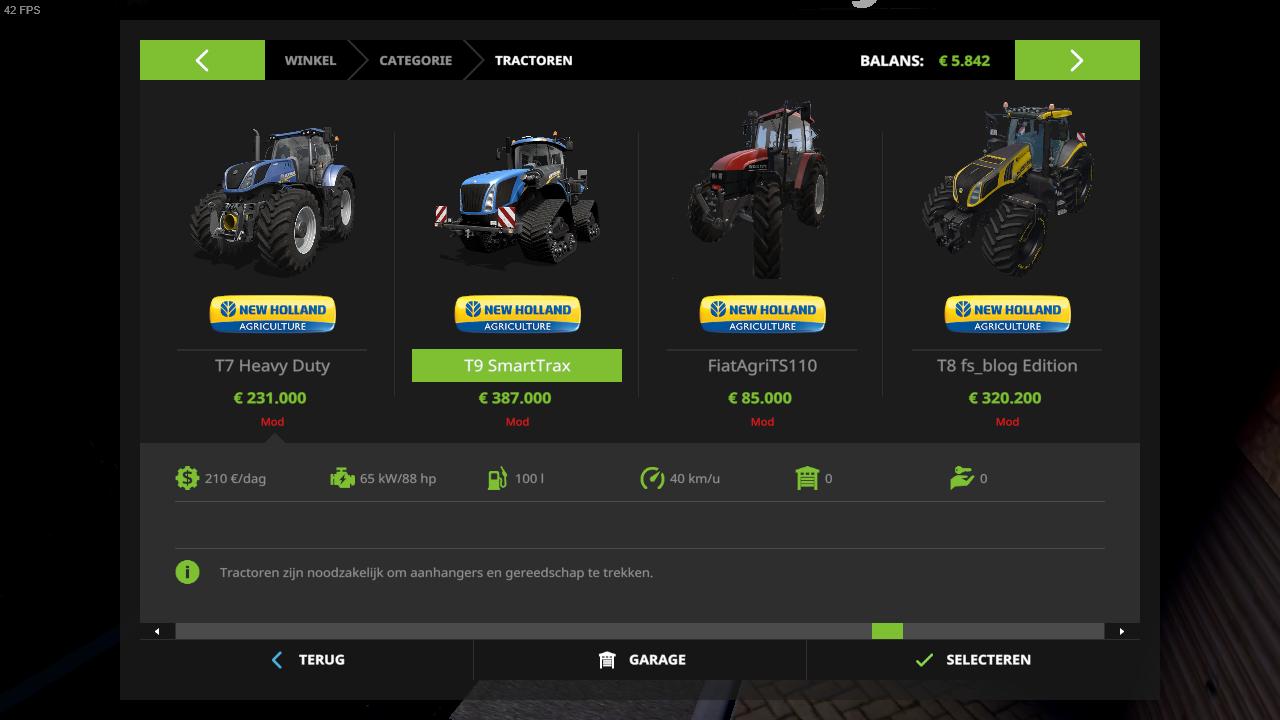1280x720 pixels.
Task: Click scrollbar right arrow
Action: pos(1122,631)
